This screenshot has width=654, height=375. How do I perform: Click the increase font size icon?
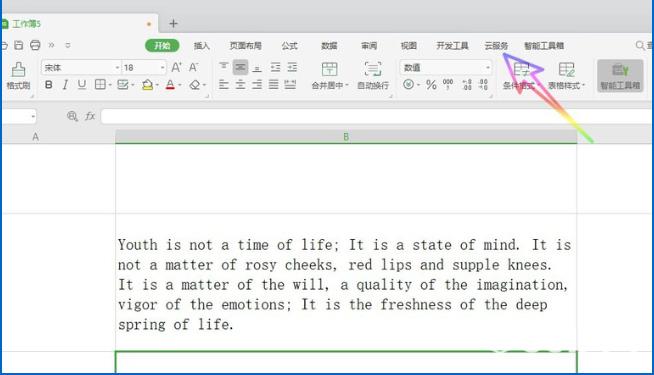click(x=176, y=67)
